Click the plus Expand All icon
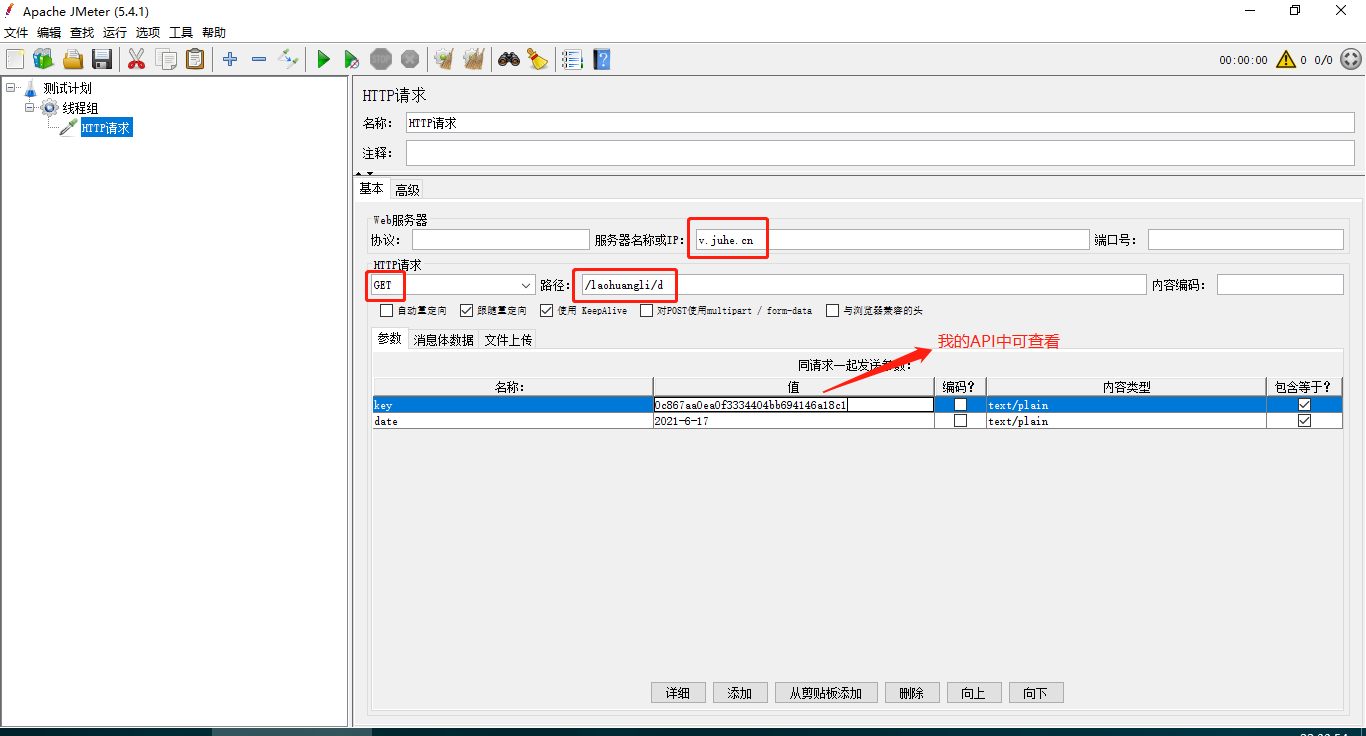Screen dimensions: 1366x736 pos(230,59)
